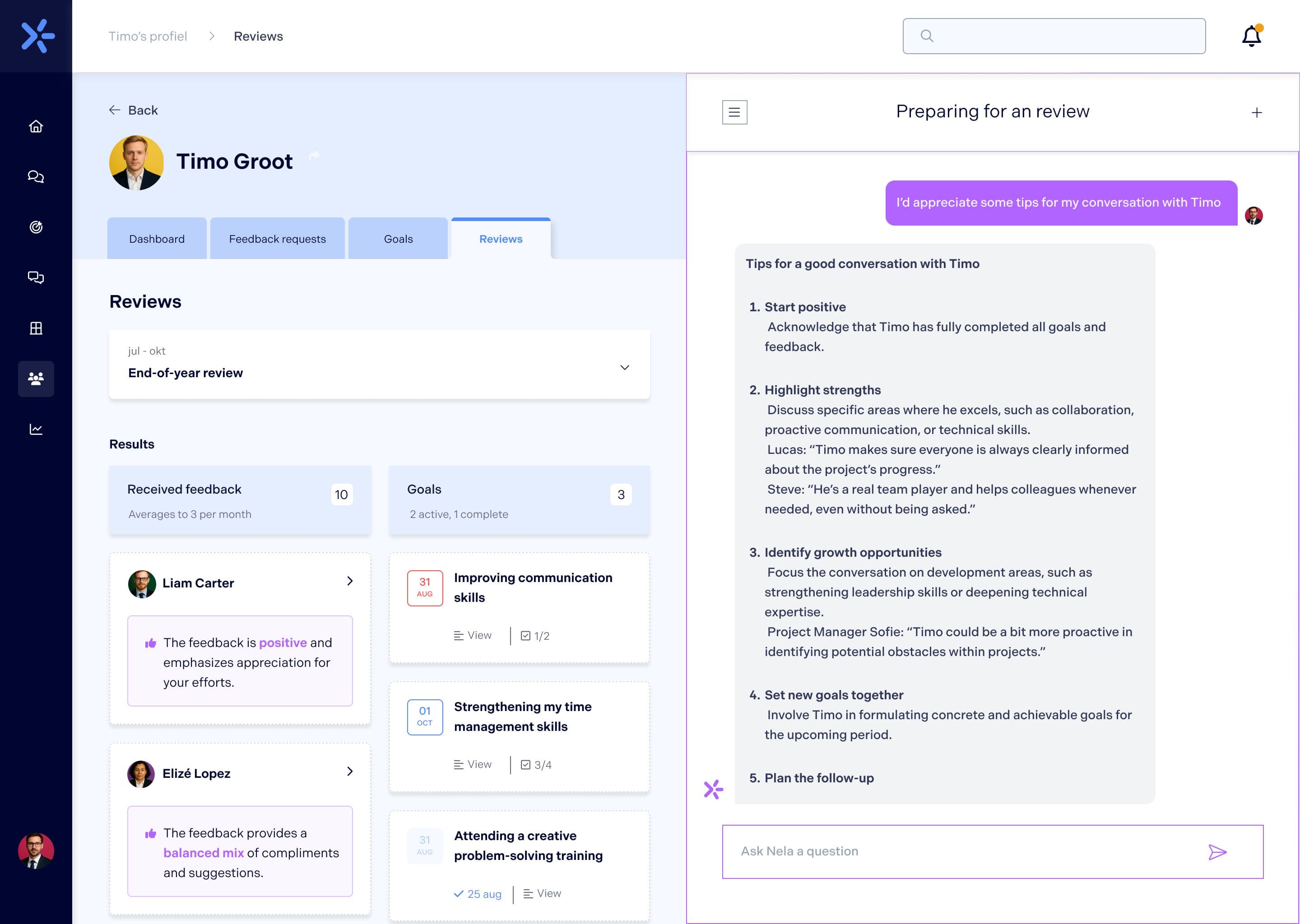Expand the End-of-year review dropdown

[624, 367]
